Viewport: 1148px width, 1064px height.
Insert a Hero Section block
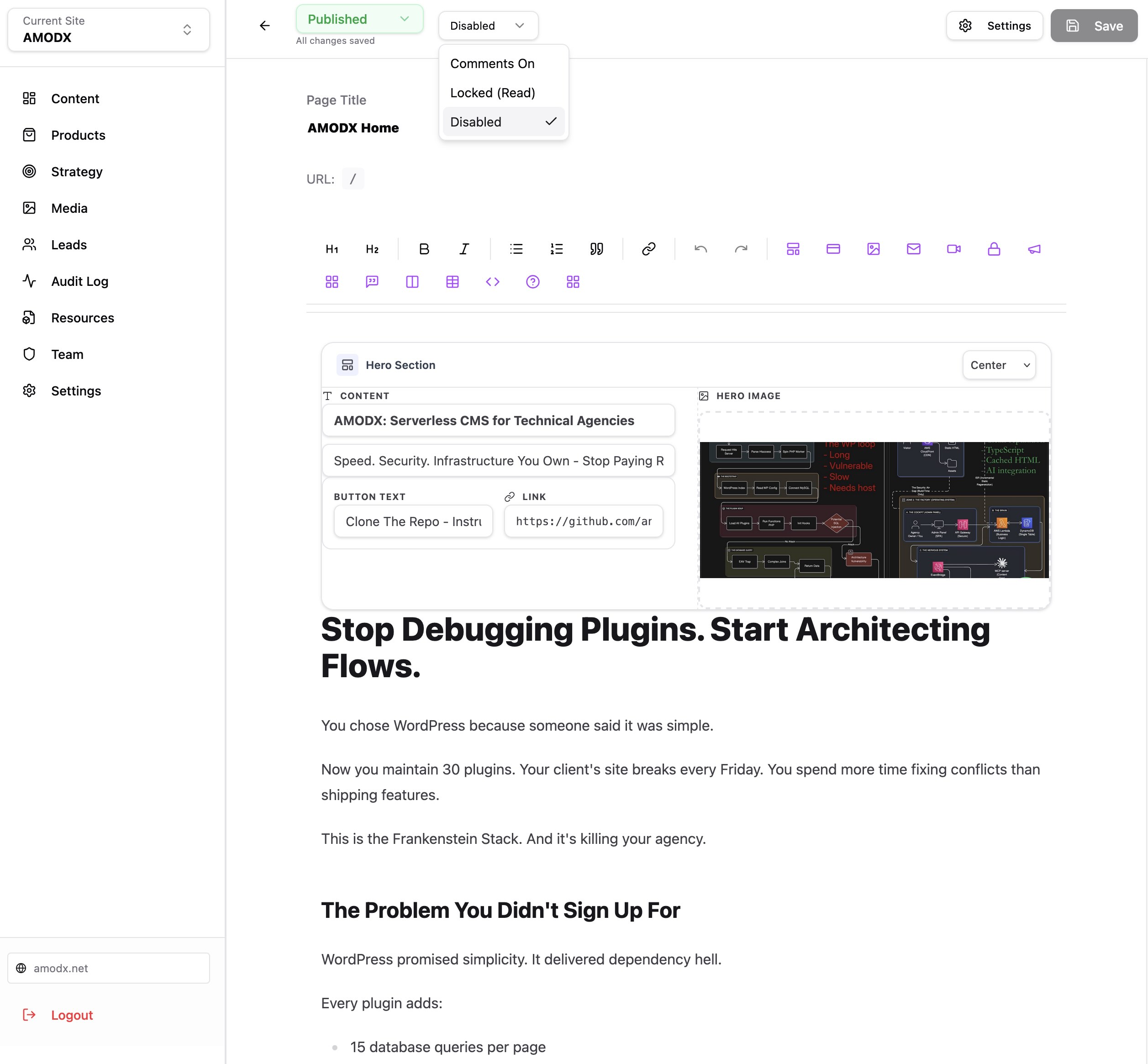tap(793, 249)
